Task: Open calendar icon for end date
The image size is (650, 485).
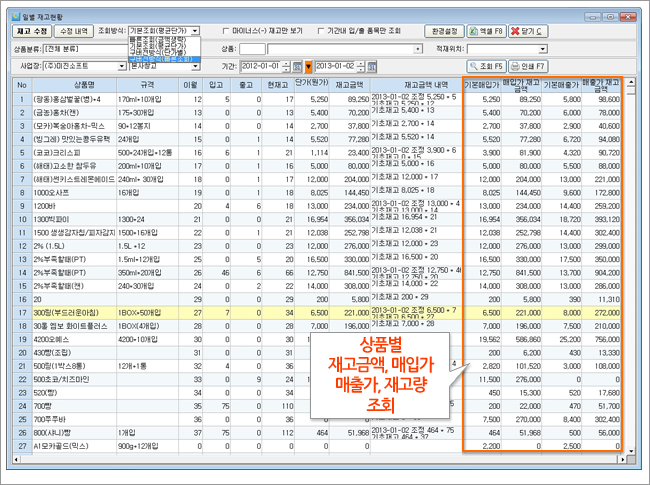Action: point(372,66)
